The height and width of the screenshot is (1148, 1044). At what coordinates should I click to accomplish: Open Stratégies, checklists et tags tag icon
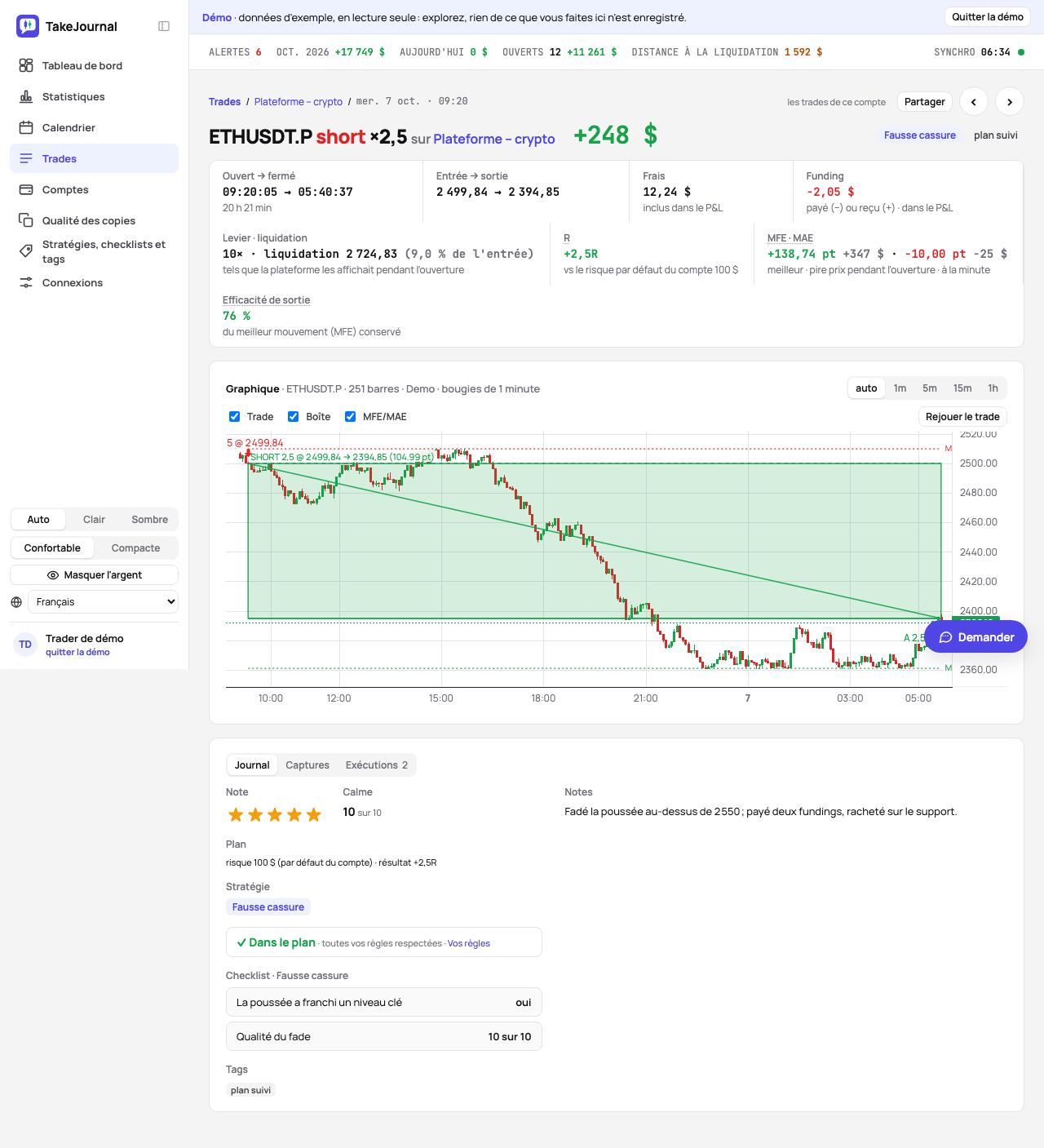click(26, 251)
